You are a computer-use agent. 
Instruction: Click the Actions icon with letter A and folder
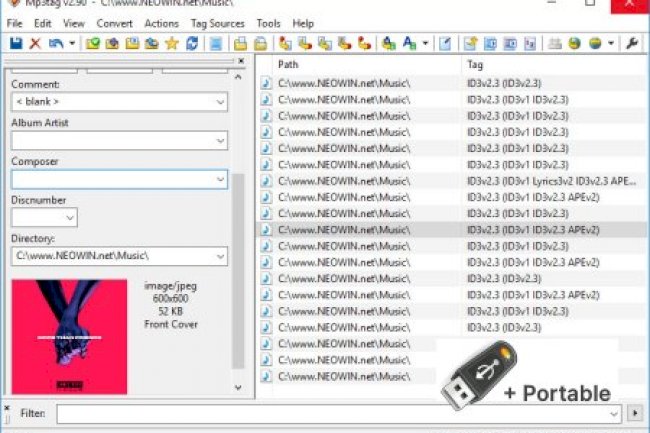tap(388, 43)
